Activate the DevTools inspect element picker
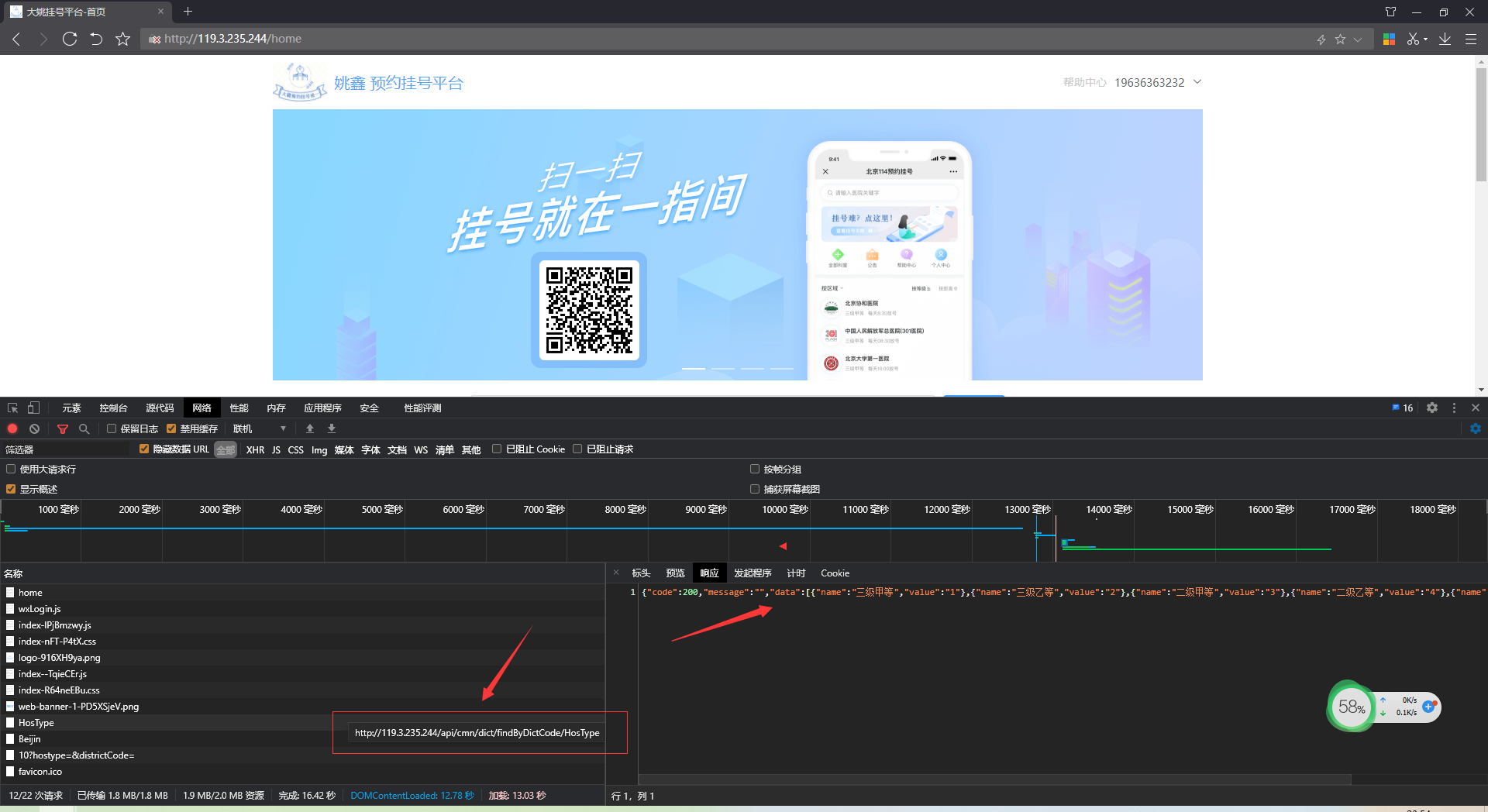 tap(12, 408)
